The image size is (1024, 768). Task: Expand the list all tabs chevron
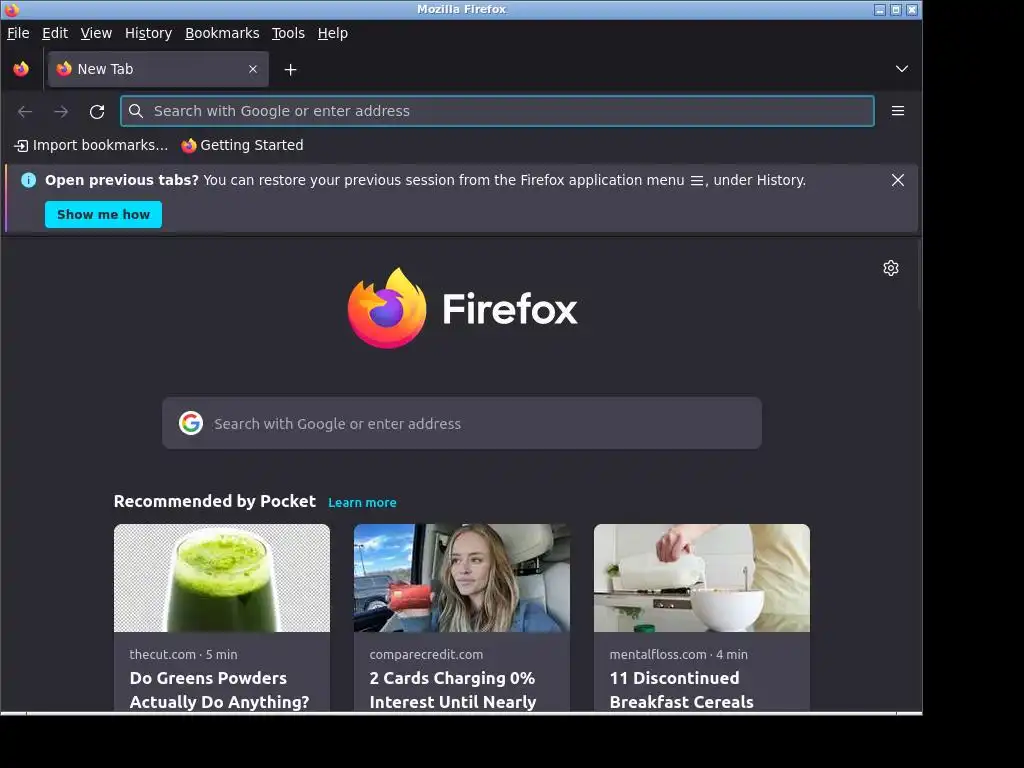(902, 69)
